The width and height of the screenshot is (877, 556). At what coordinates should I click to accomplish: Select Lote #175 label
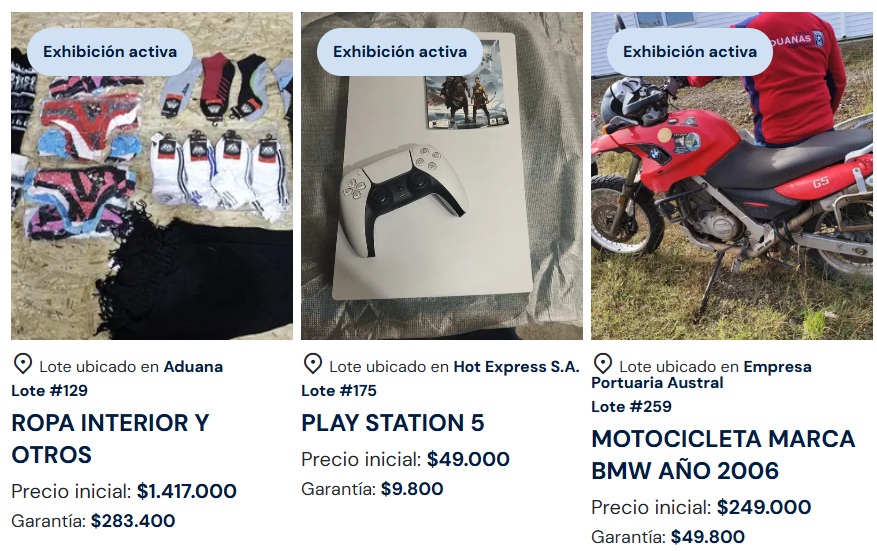pos(339,390)
